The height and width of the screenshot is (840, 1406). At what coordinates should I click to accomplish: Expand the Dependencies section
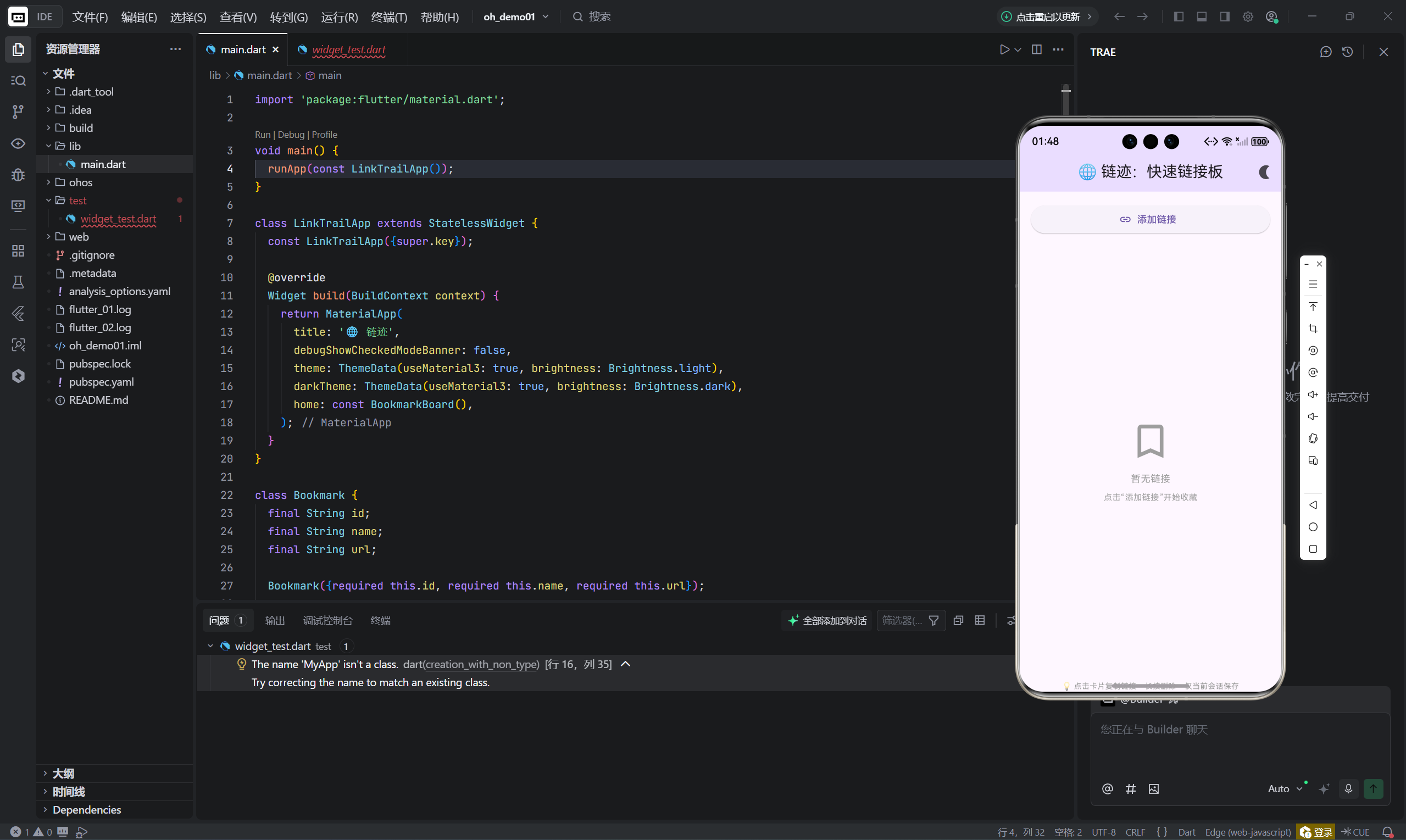[x=86, y=809]
